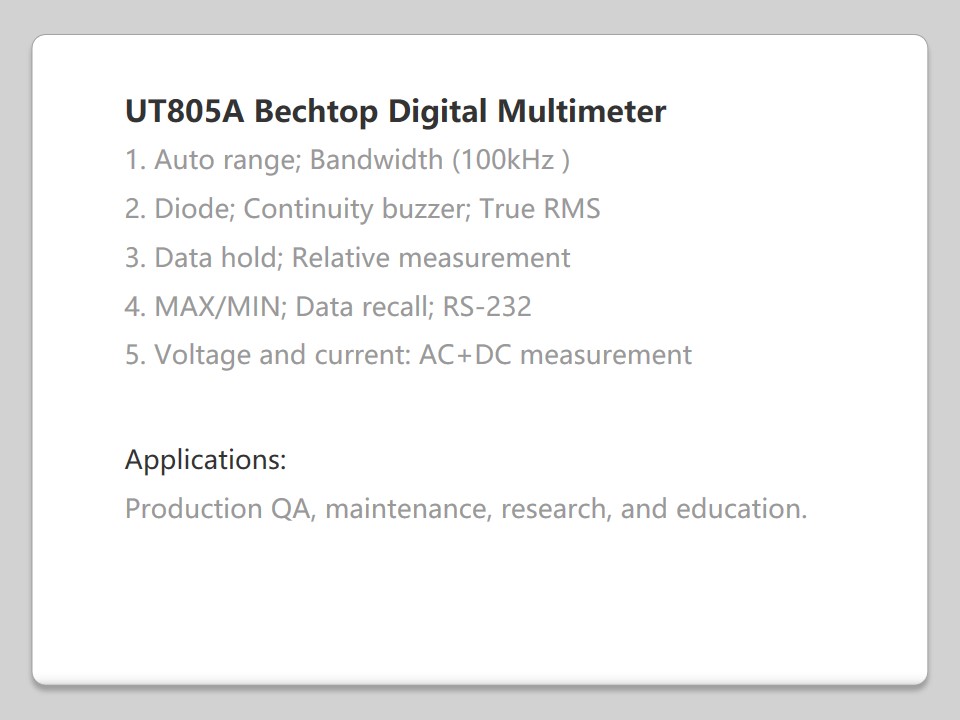Viewport: 960px width, 720px height.
Task: Click the 'RS-232' text
Action: tap(487, 306)
